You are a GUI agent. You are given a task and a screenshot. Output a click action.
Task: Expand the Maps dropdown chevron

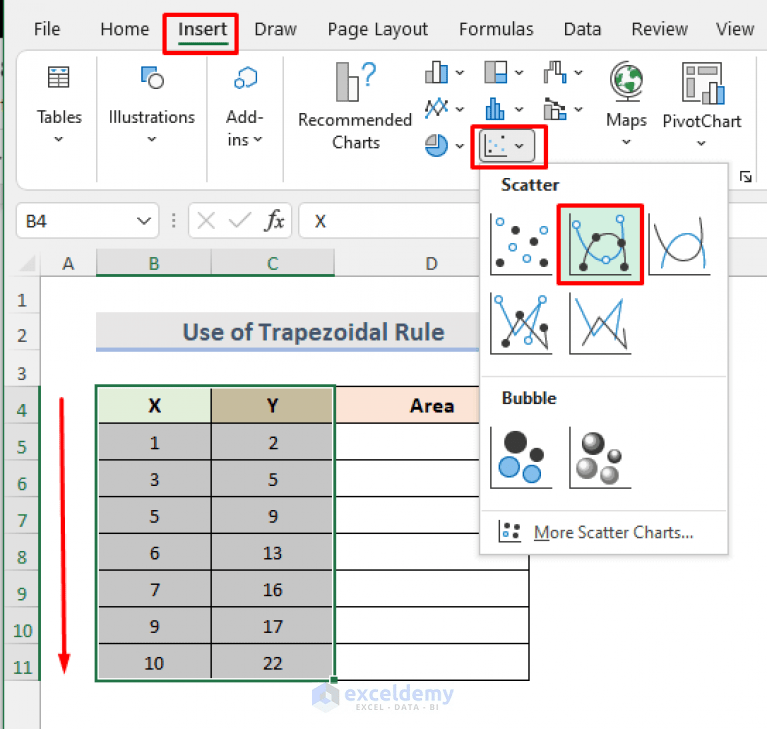point(626,142)
